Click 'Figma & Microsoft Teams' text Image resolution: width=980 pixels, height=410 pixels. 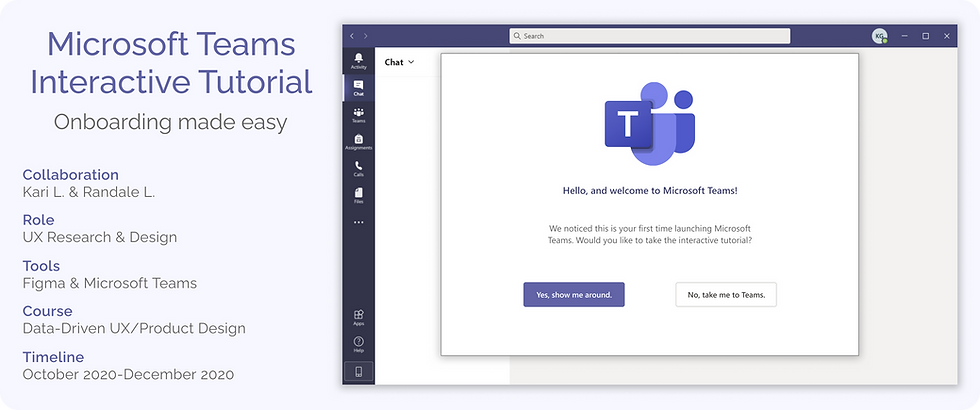(x=110, y=283)
